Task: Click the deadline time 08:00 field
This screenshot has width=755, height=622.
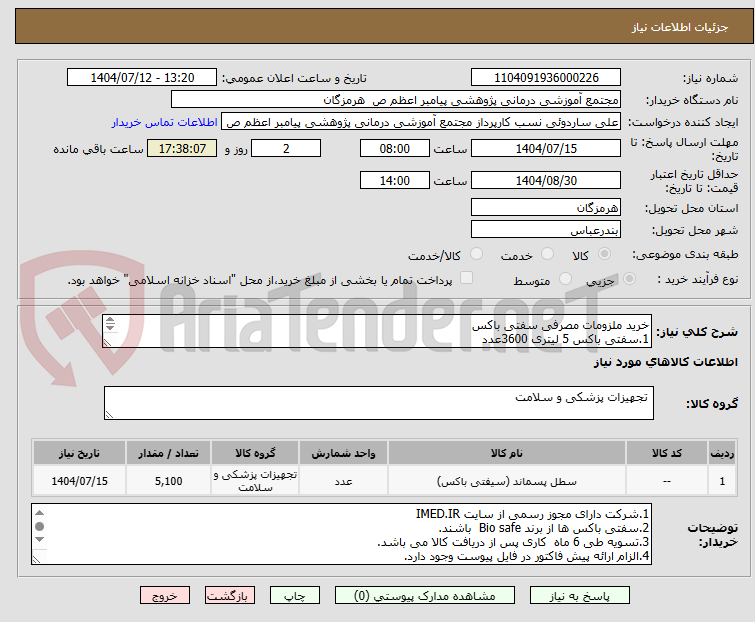Action: pyautogui.click(x=394, y=148)
